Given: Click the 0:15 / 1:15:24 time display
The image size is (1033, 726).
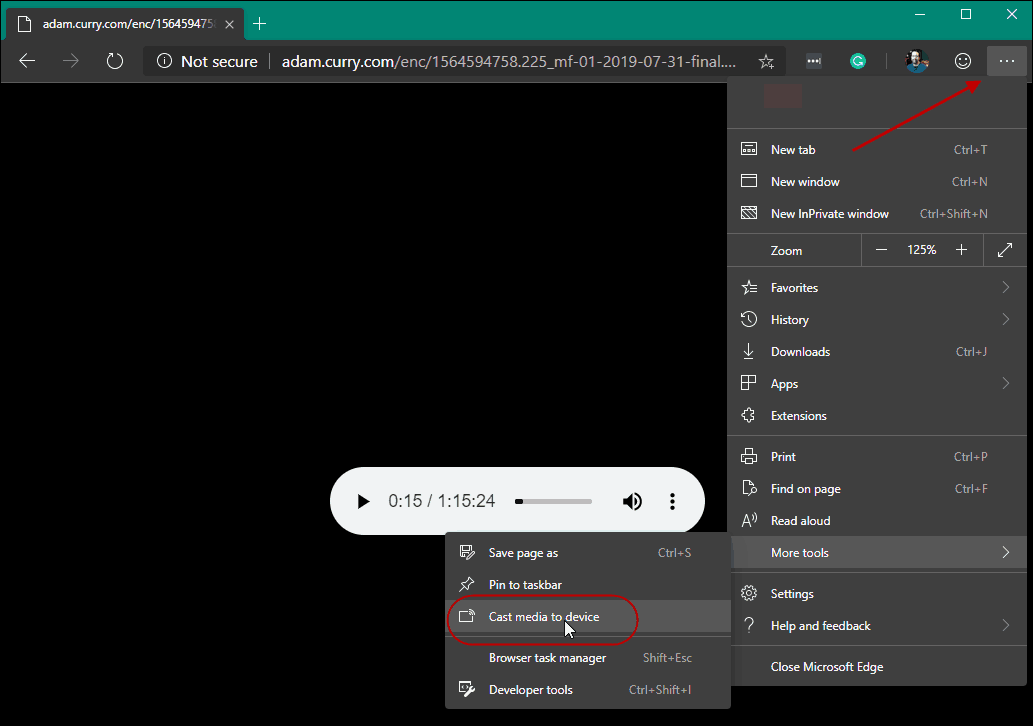Looking at the screenshot, I should click(x=441, y=501).
